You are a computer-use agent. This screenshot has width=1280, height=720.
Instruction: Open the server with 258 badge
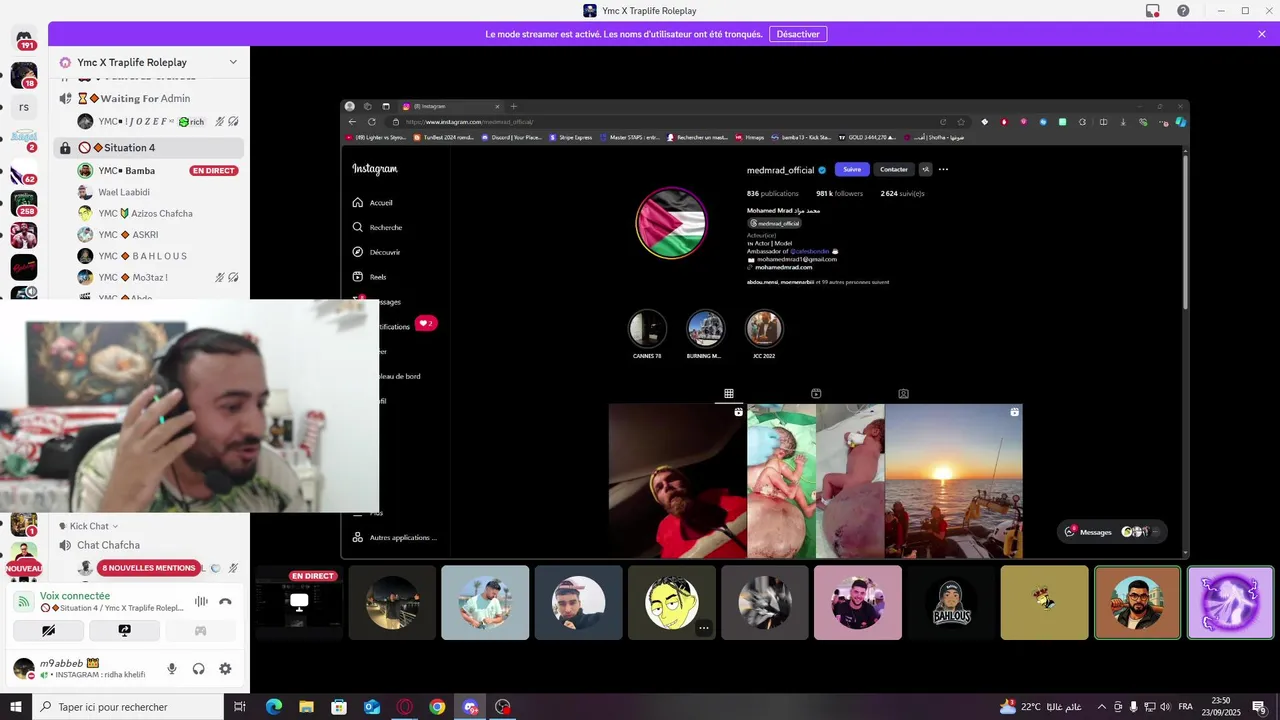(24, 203)
